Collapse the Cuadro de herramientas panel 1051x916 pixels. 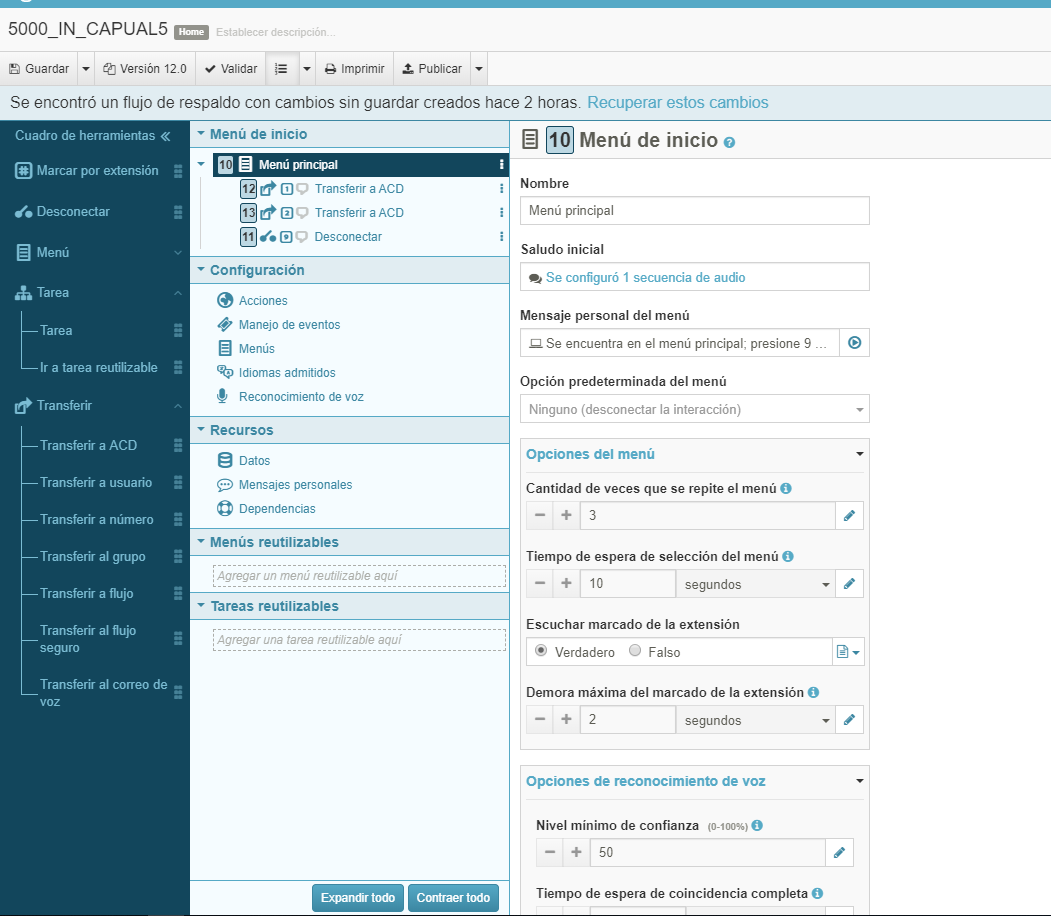[x=165, y=136]
